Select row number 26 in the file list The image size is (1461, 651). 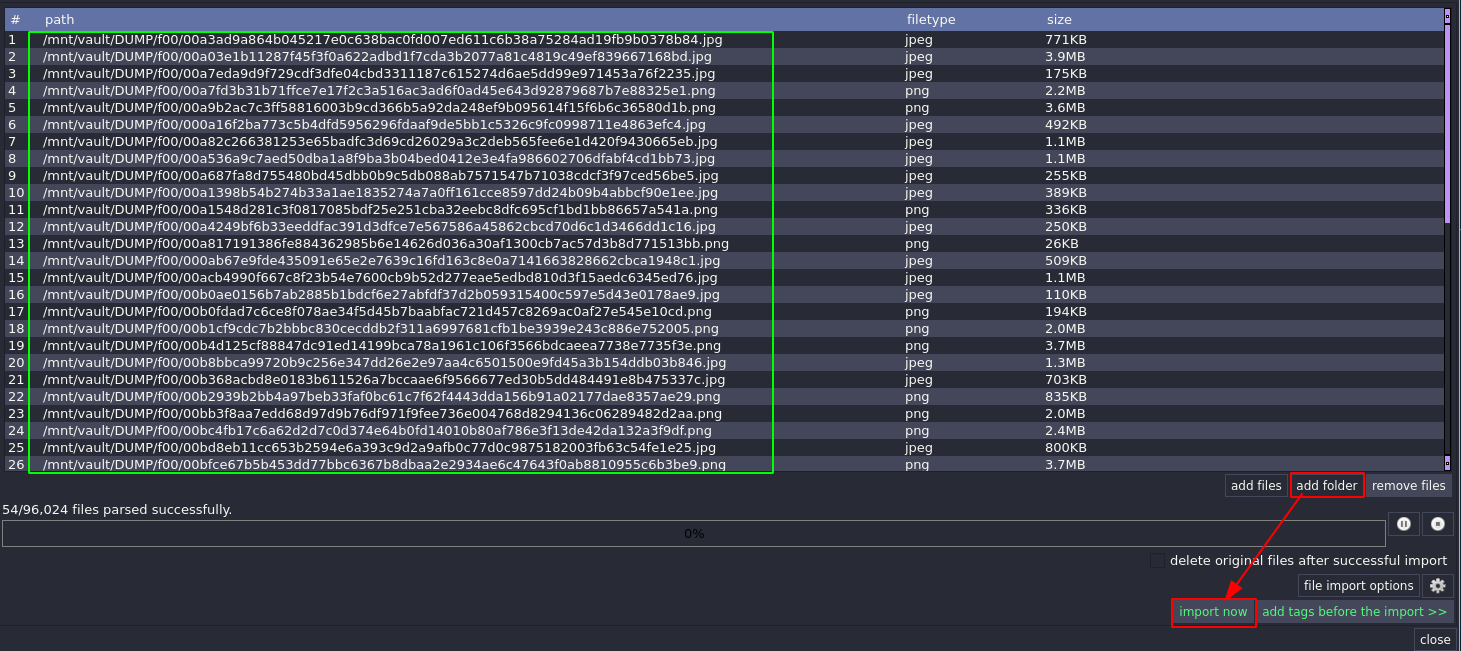coord(723,465)
